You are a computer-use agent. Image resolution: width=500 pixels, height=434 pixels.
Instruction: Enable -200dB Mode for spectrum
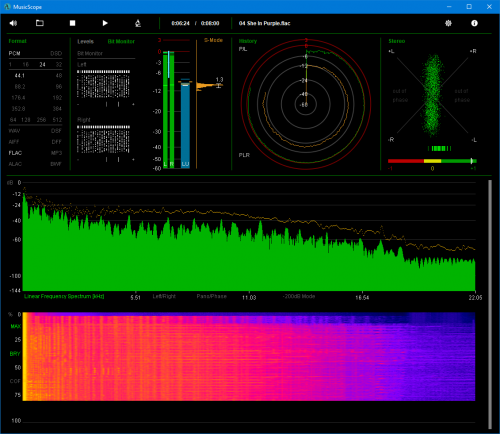click(299, 296)
